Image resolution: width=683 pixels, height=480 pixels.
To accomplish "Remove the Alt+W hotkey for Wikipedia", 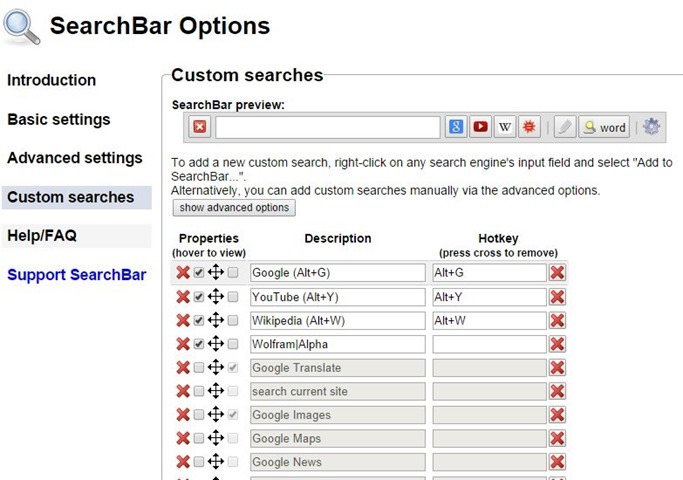I will point(557,321).
